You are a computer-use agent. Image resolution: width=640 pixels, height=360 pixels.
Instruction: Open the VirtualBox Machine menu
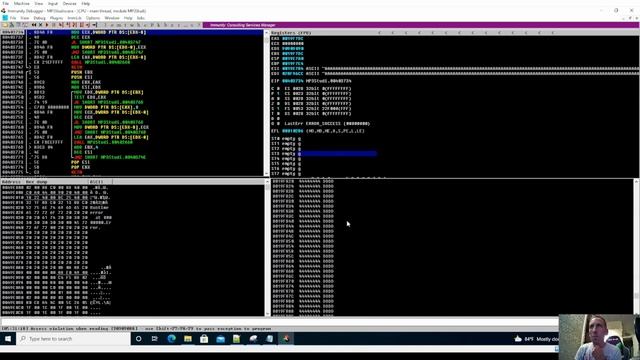(x=22, y=3)
